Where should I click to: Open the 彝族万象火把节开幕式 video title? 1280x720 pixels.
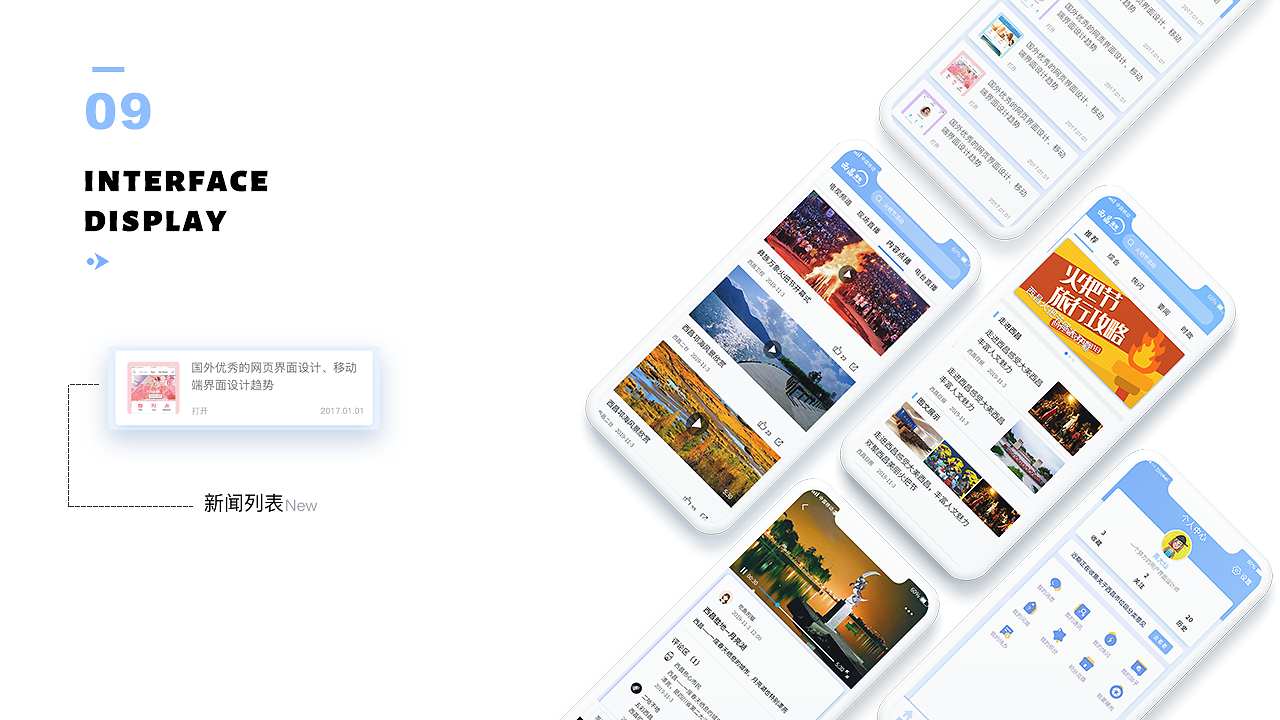785,276
